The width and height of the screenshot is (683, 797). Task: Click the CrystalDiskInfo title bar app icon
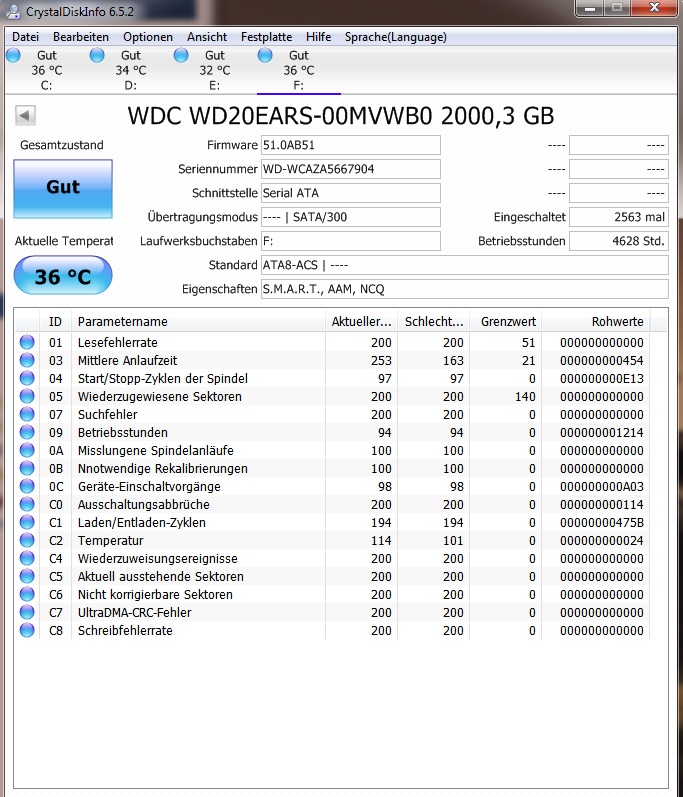point(13,11)
